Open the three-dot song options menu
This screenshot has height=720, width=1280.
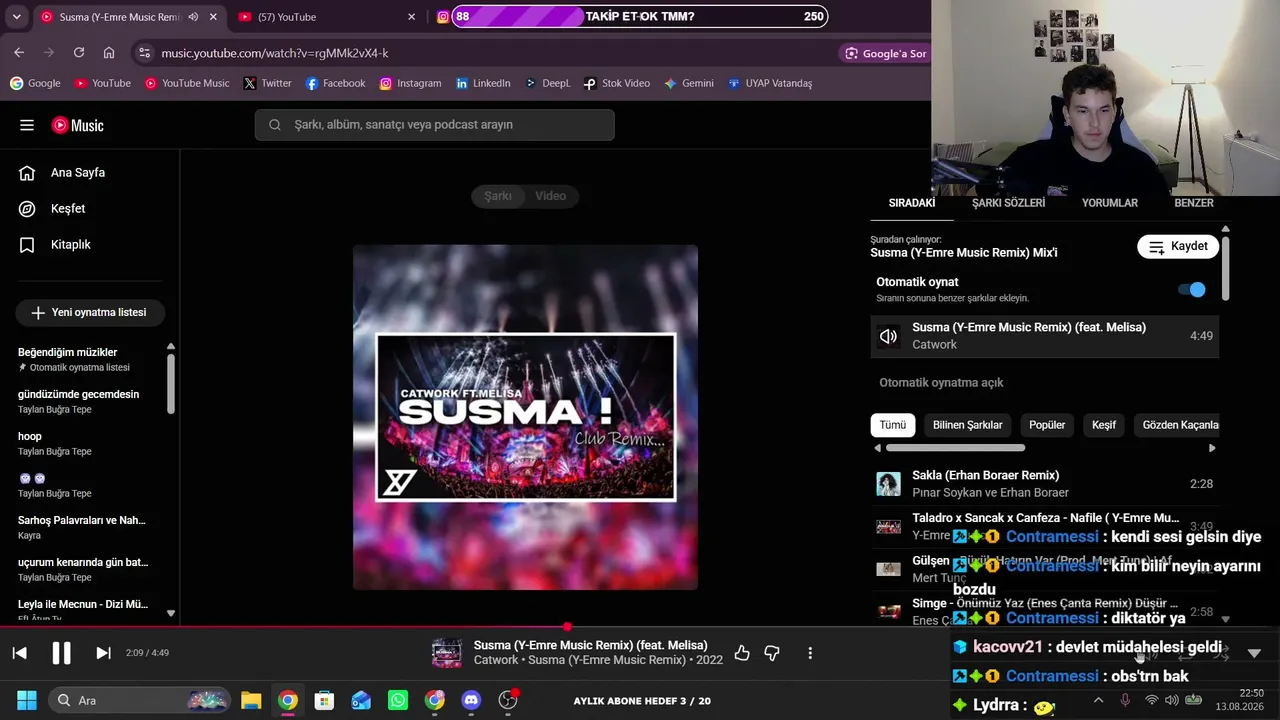pos(810,653)
